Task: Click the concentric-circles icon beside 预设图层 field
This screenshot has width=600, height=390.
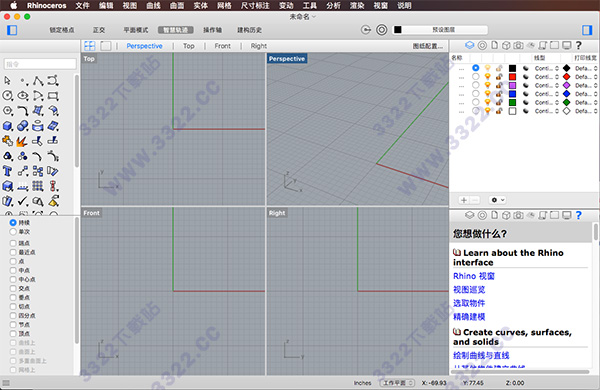Action: point(382,30)
